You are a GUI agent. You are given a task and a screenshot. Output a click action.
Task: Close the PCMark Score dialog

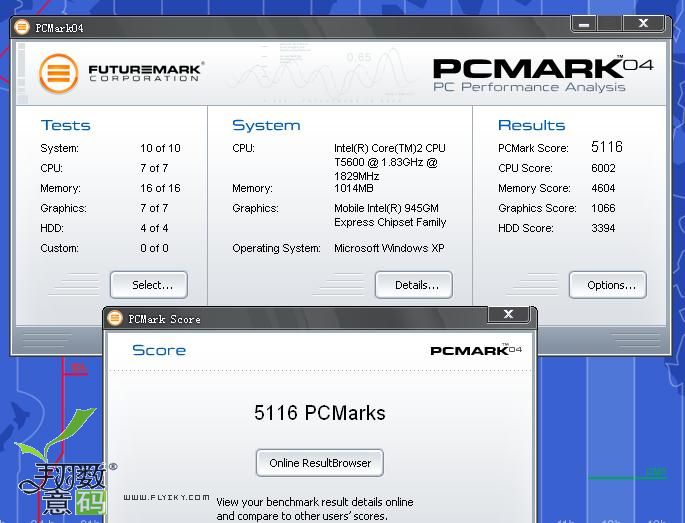click(x=509, y=314)
